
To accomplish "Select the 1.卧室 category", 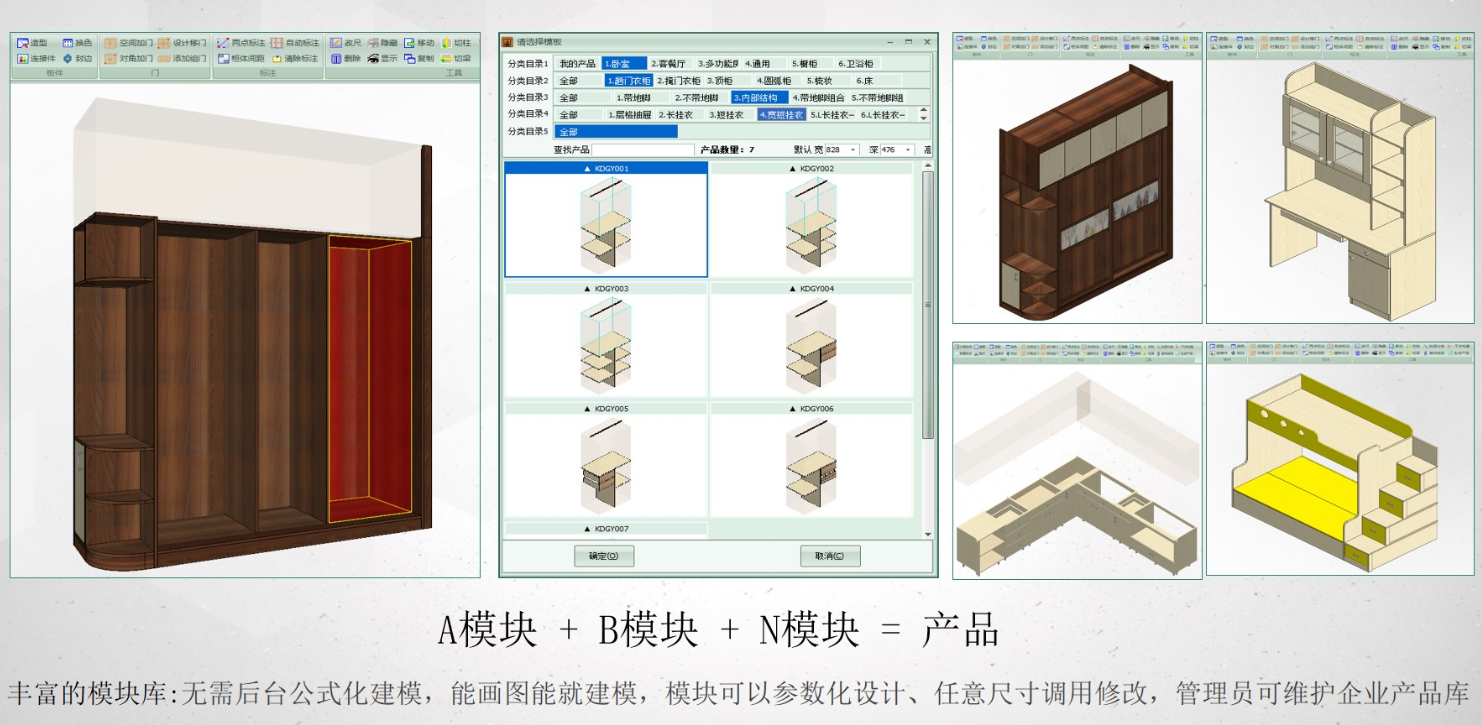I will click(624, 63).
